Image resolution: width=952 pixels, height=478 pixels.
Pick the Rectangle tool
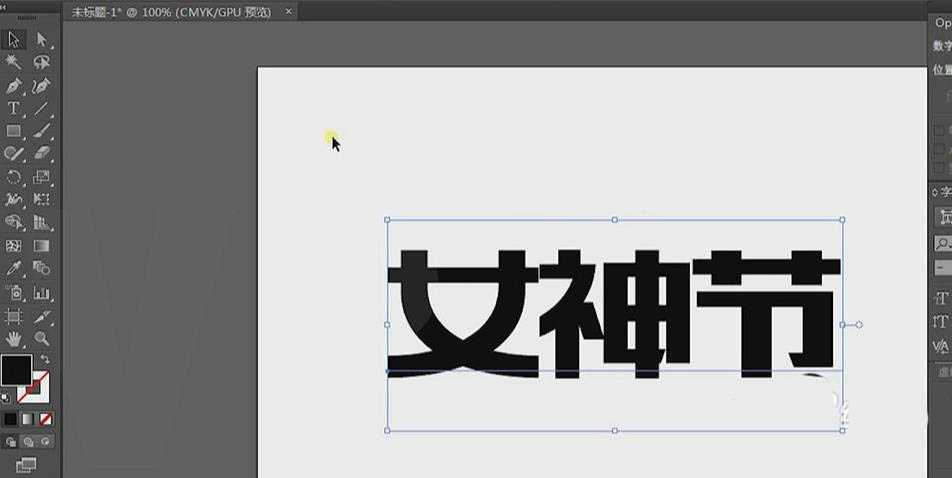click(14, 131)
